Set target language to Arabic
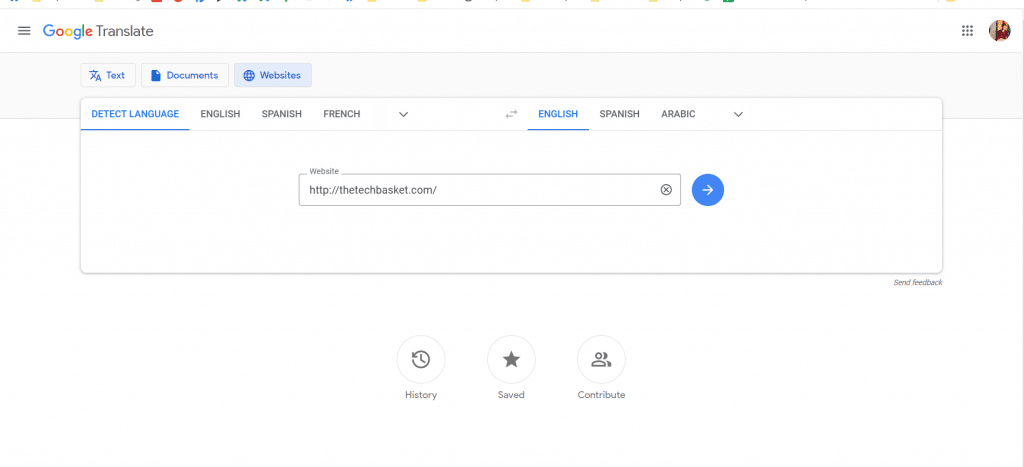Image resolution: width=1024 pixels, height=467 pixels. point(678,114)
